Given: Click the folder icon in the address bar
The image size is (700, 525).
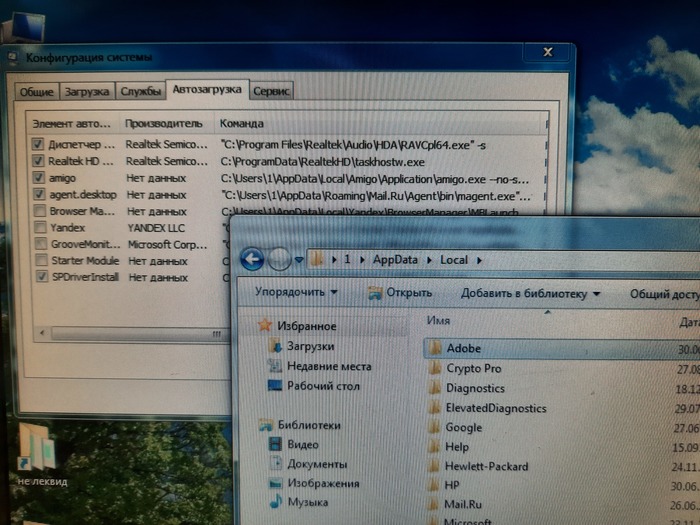Looking at the screenshot, I should tap(317, 259).
